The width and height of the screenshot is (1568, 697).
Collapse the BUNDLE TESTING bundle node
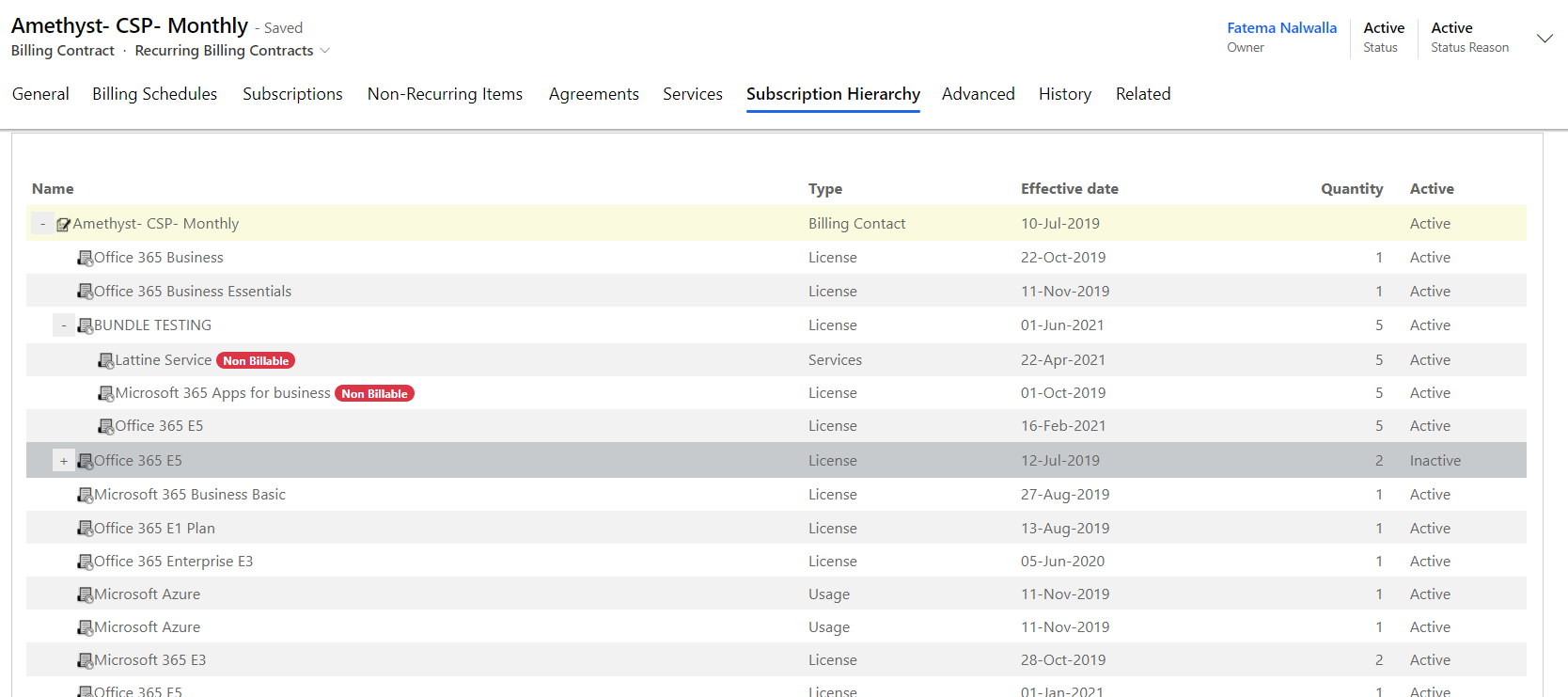tap(64, 325)
